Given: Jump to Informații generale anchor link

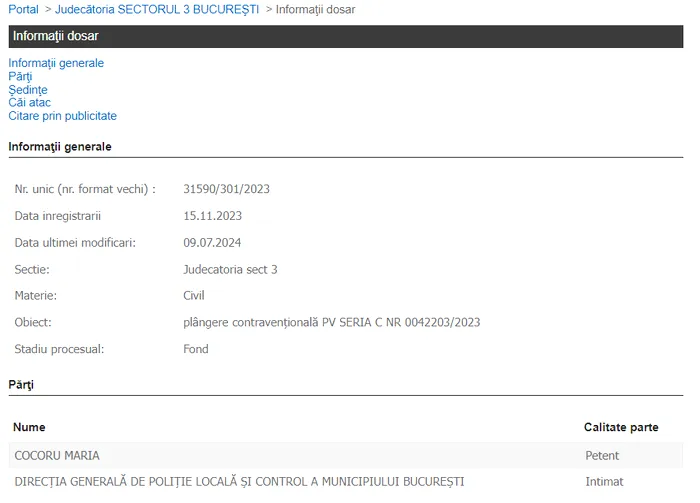Looking at the screenshot, I should [56, 63].
